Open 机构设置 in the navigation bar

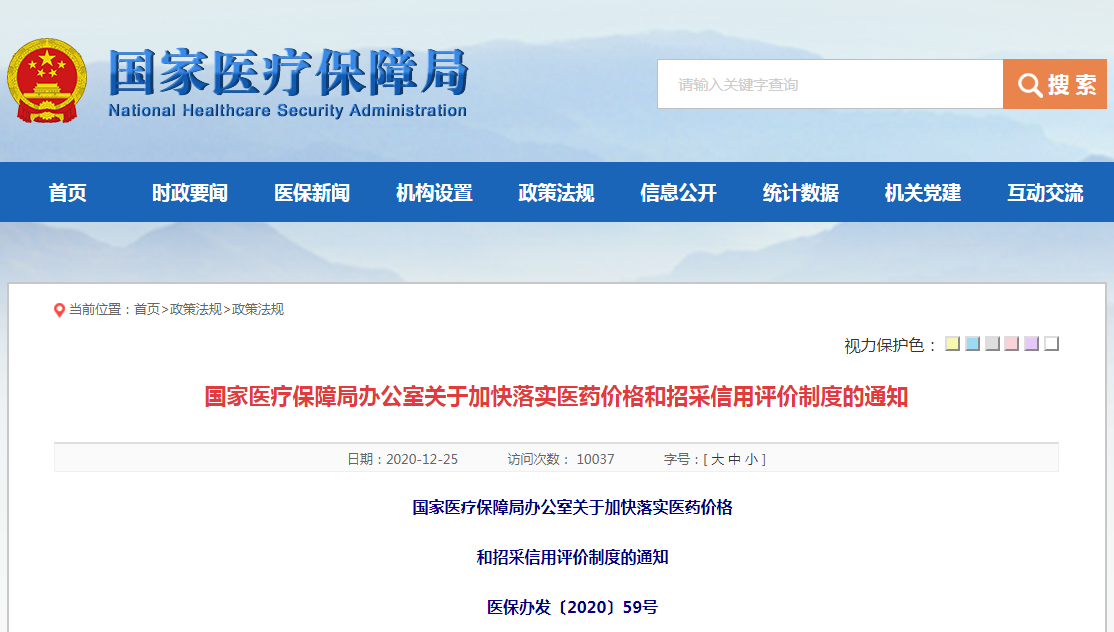tap(434, 193)
